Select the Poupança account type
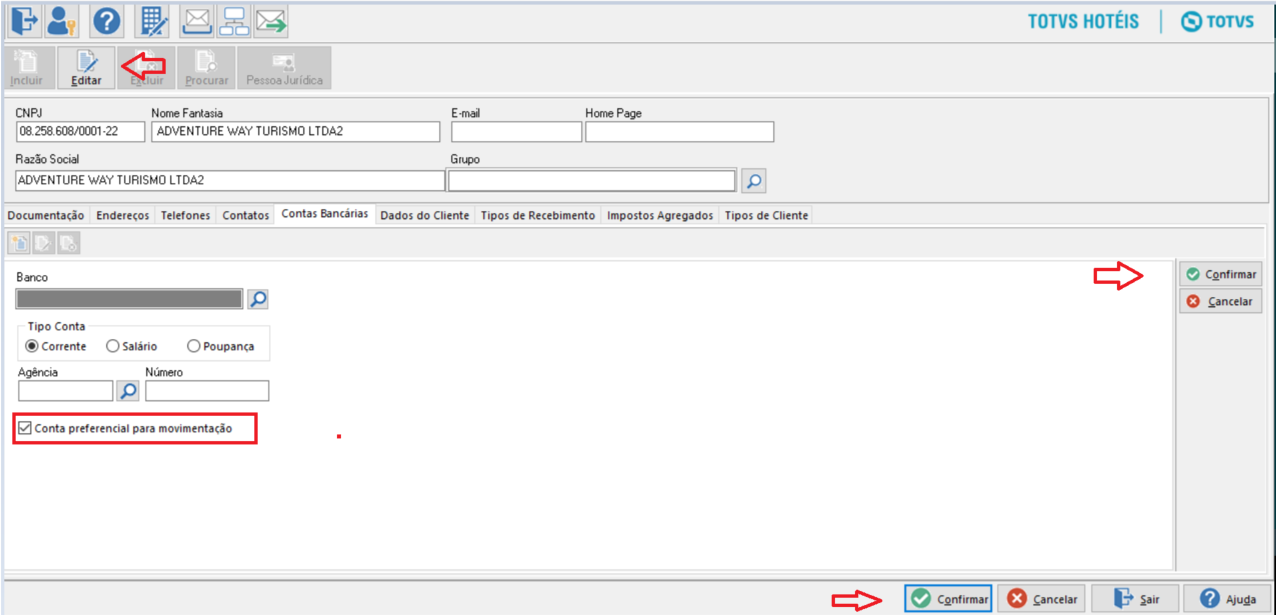The width and height of the screenshot is (1276, 615). pyautogui.click(x=221, y=346)
